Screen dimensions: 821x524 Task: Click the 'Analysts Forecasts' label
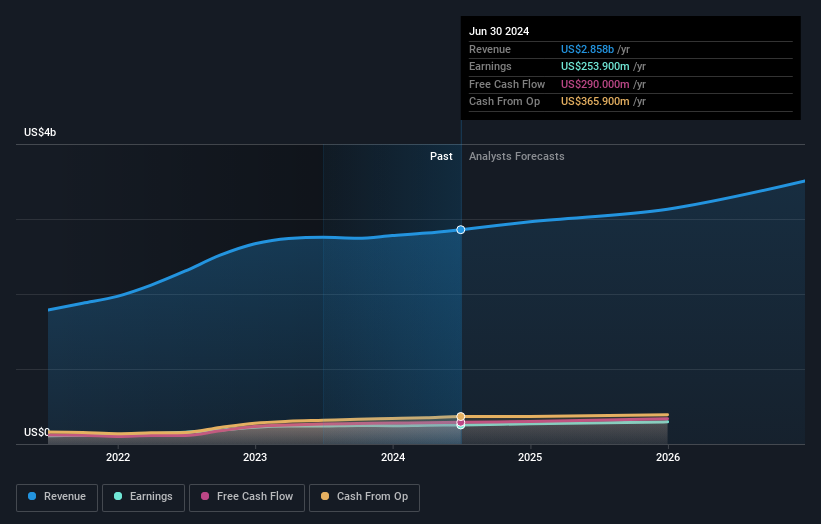(x=516, y=157)
